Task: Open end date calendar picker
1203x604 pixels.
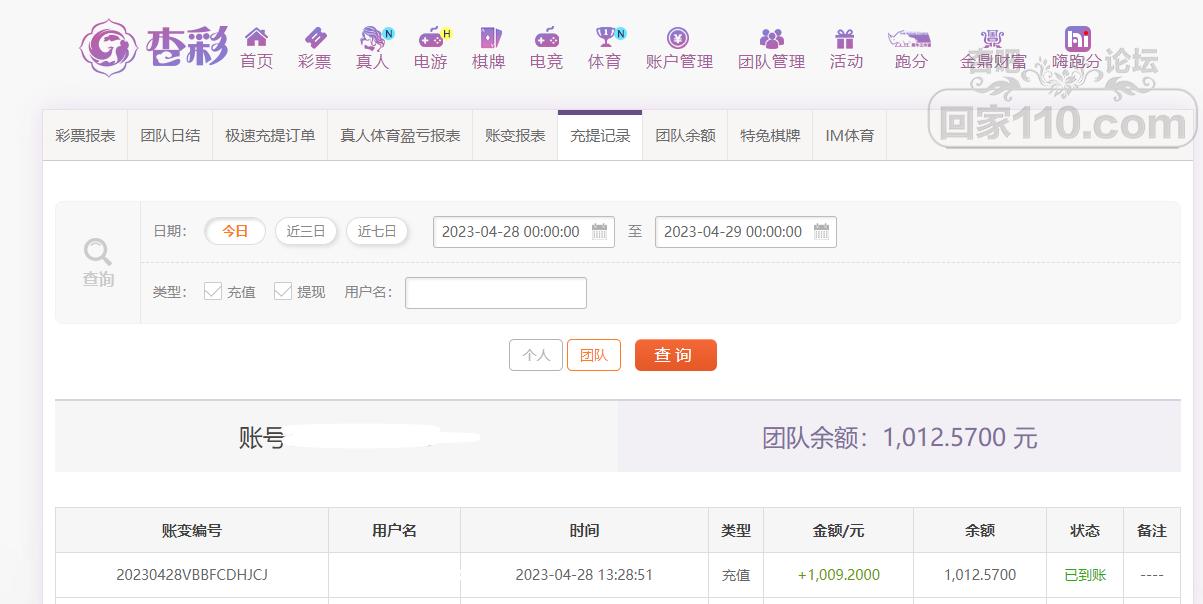Action: click(x=821, y=231)
